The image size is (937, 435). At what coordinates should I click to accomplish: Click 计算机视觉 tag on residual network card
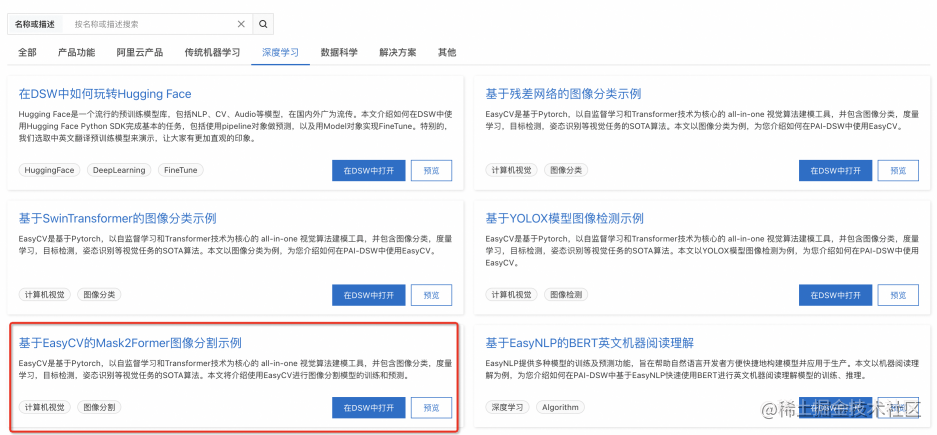point(511,170)
